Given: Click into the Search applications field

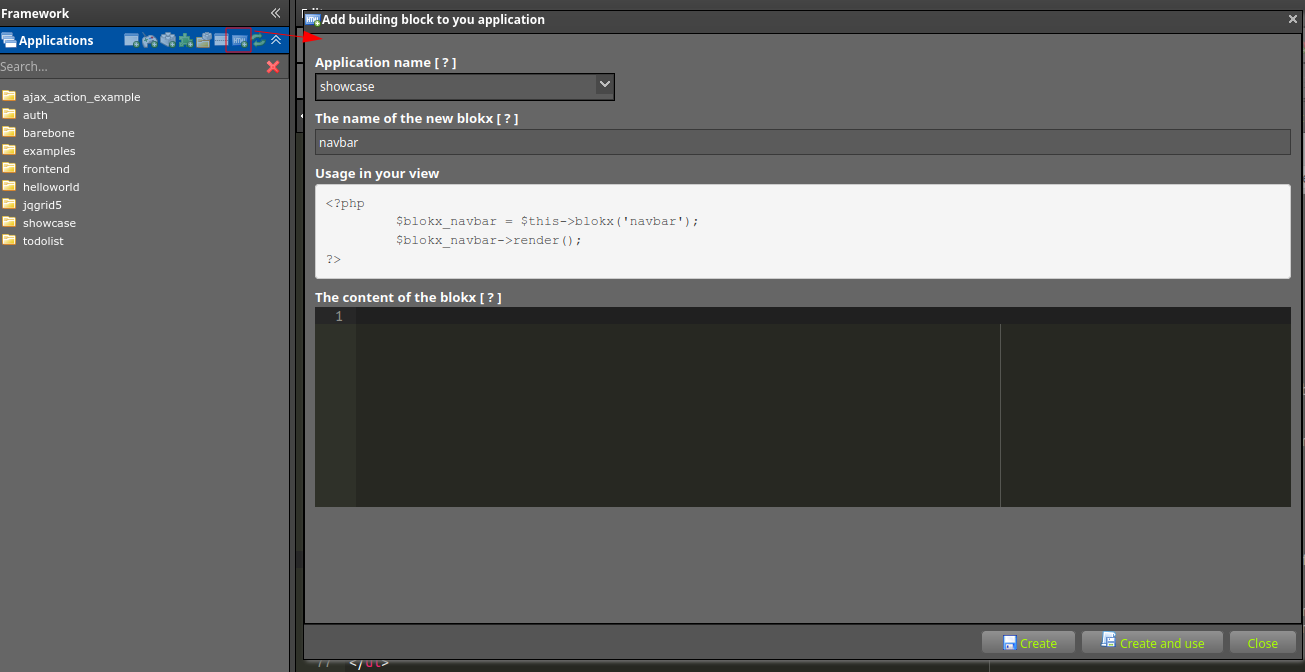Looking at the screenshot, I should pyautogui.click(x=130, y=66).
